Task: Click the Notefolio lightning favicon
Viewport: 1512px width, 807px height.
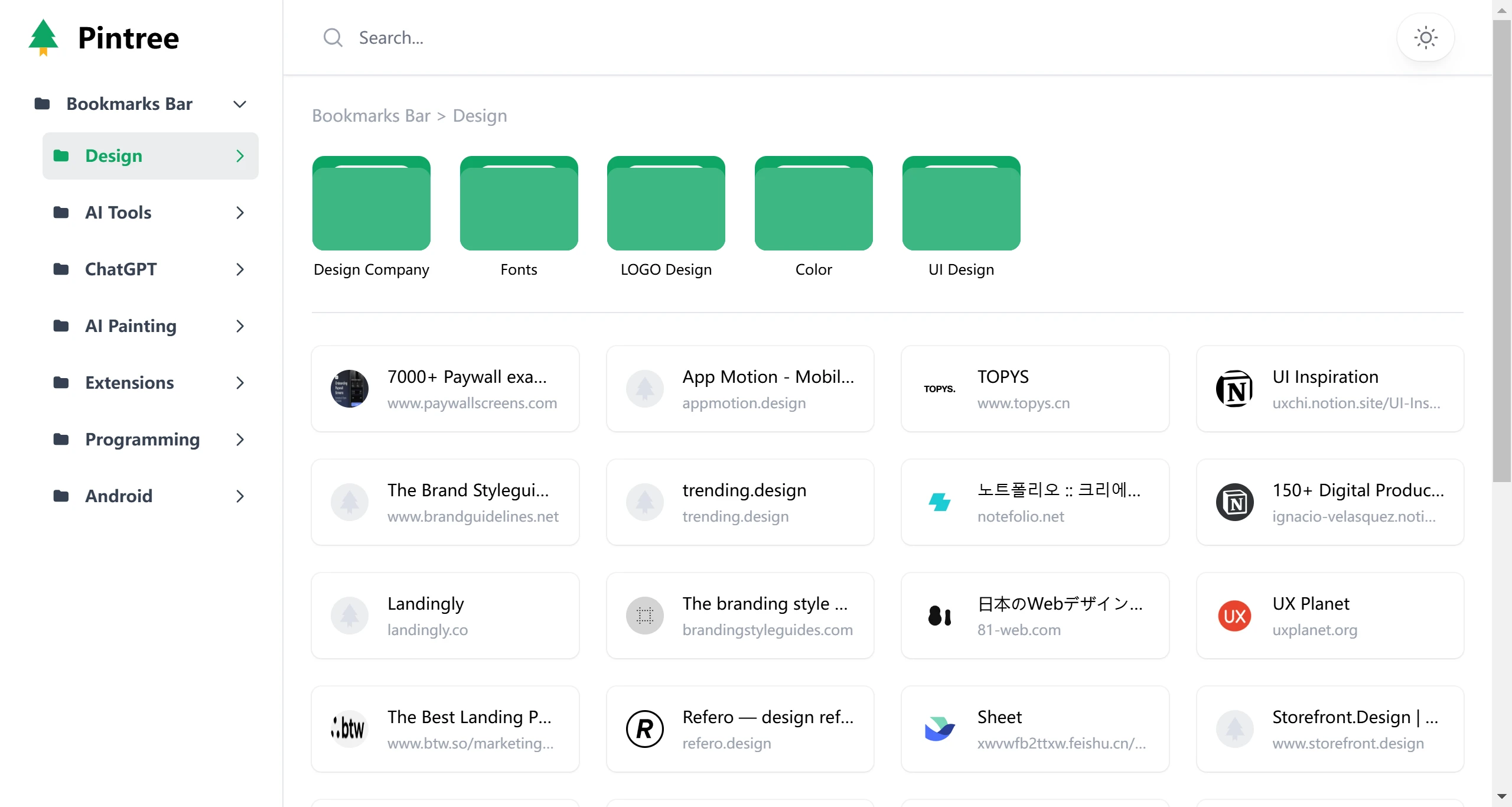Action: click(x=939, y=502)
